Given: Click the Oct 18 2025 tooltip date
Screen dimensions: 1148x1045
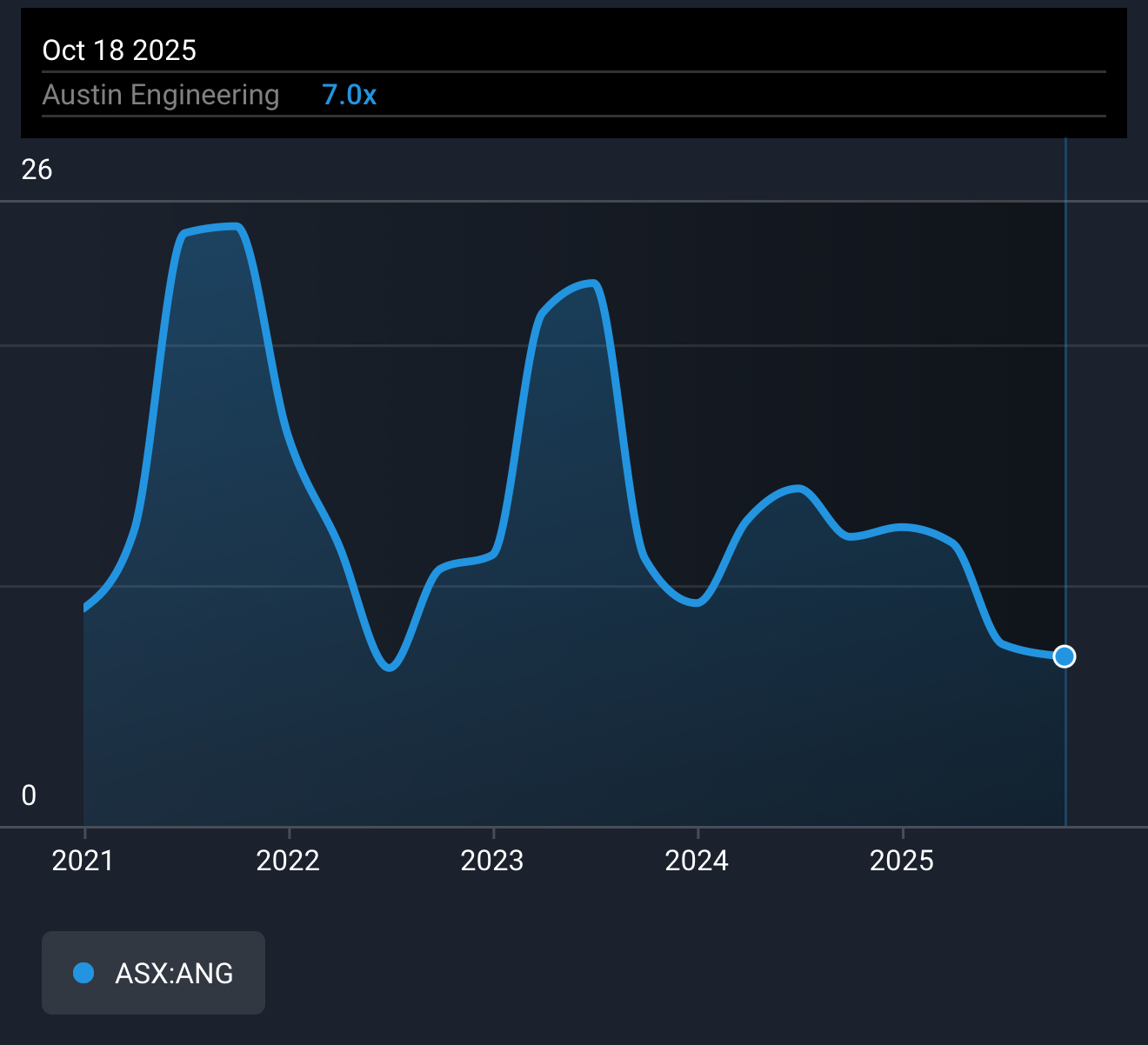Looking at the screenshot, I should (119, 50).
